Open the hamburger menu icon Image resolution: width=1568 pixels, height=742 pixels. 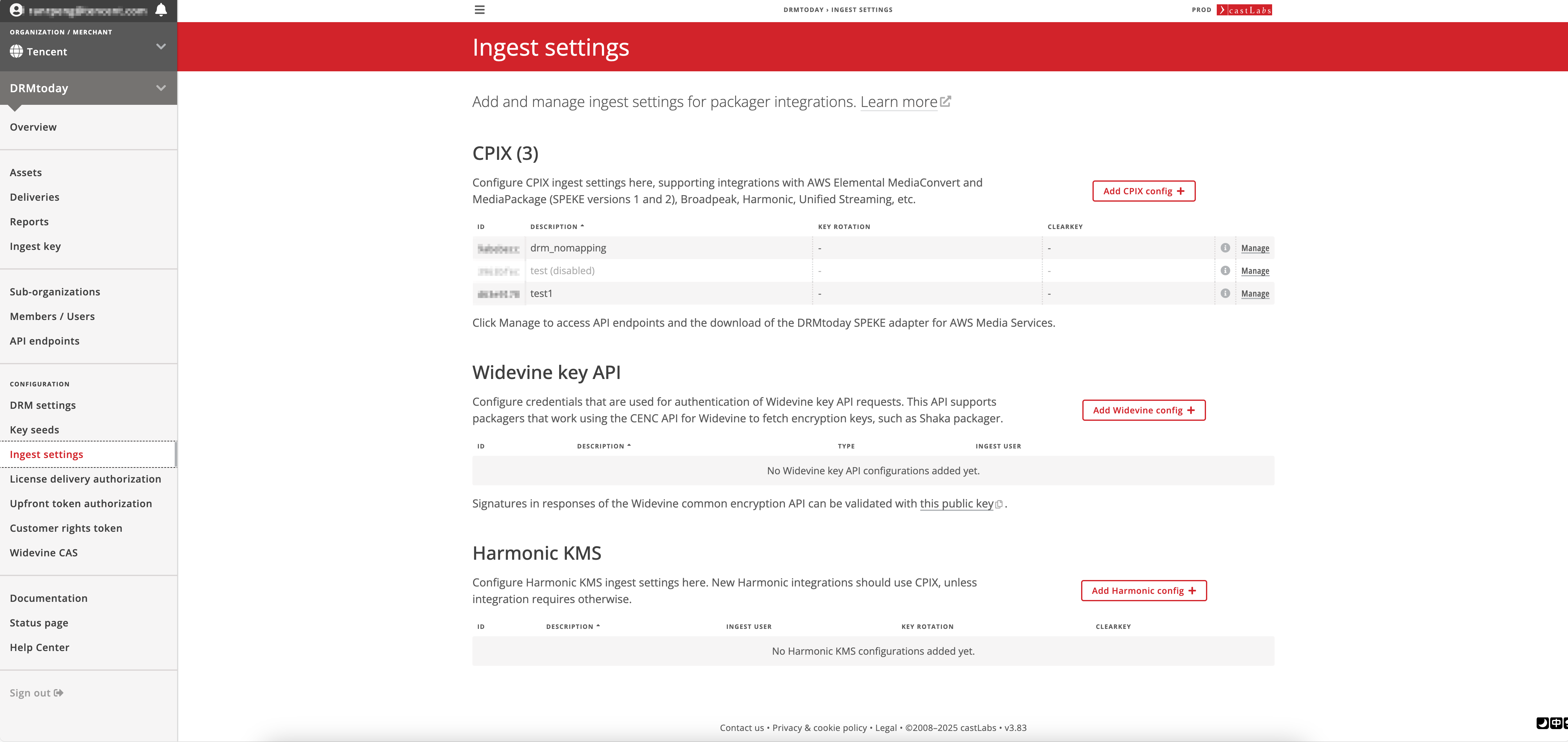click(x=480, y=10)
